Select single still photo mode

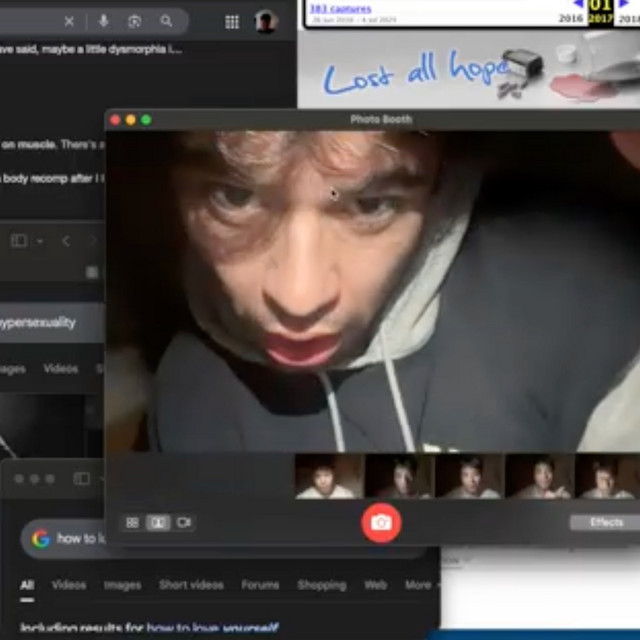tap(158, 523)
